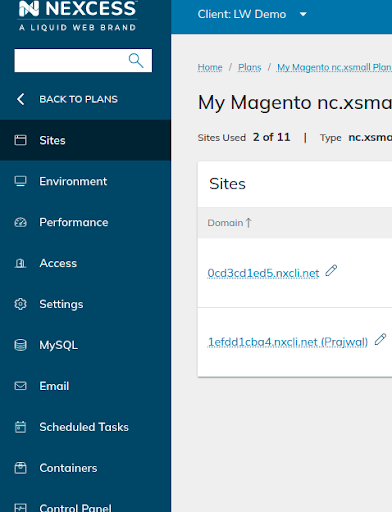392x512 pixels.
Task: Focus the sidebar search field
Action: click(83, 60)
